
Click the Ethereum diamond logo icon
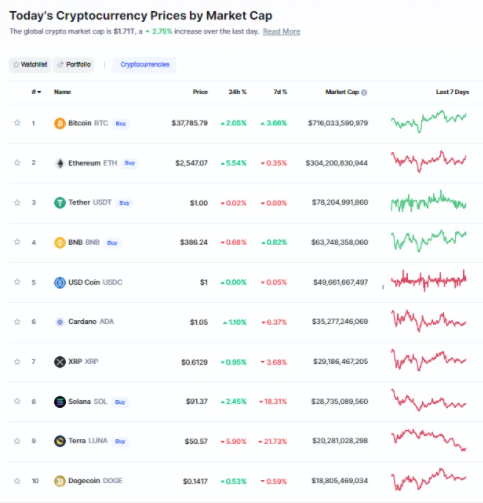pyautogui.click(x=60, y=163)
